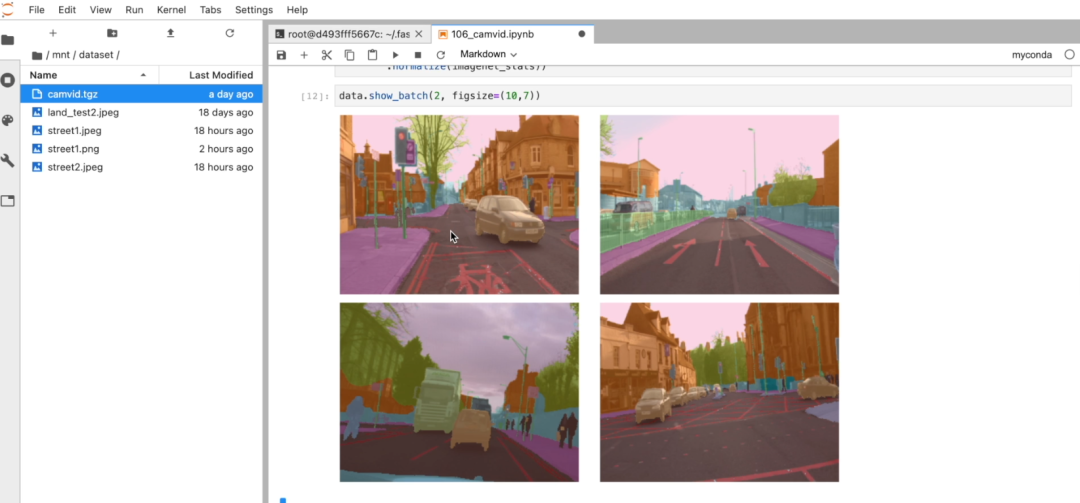Screen dimensions: 1080x503
Task: Open the Running Terminals sidebar panel
Action: pyautogui.click(x=8, y=80)
